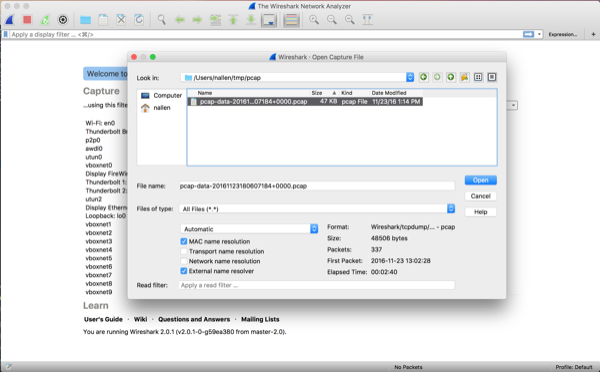Click the zoom in magnifier toolbar icon

pos(314,20)
